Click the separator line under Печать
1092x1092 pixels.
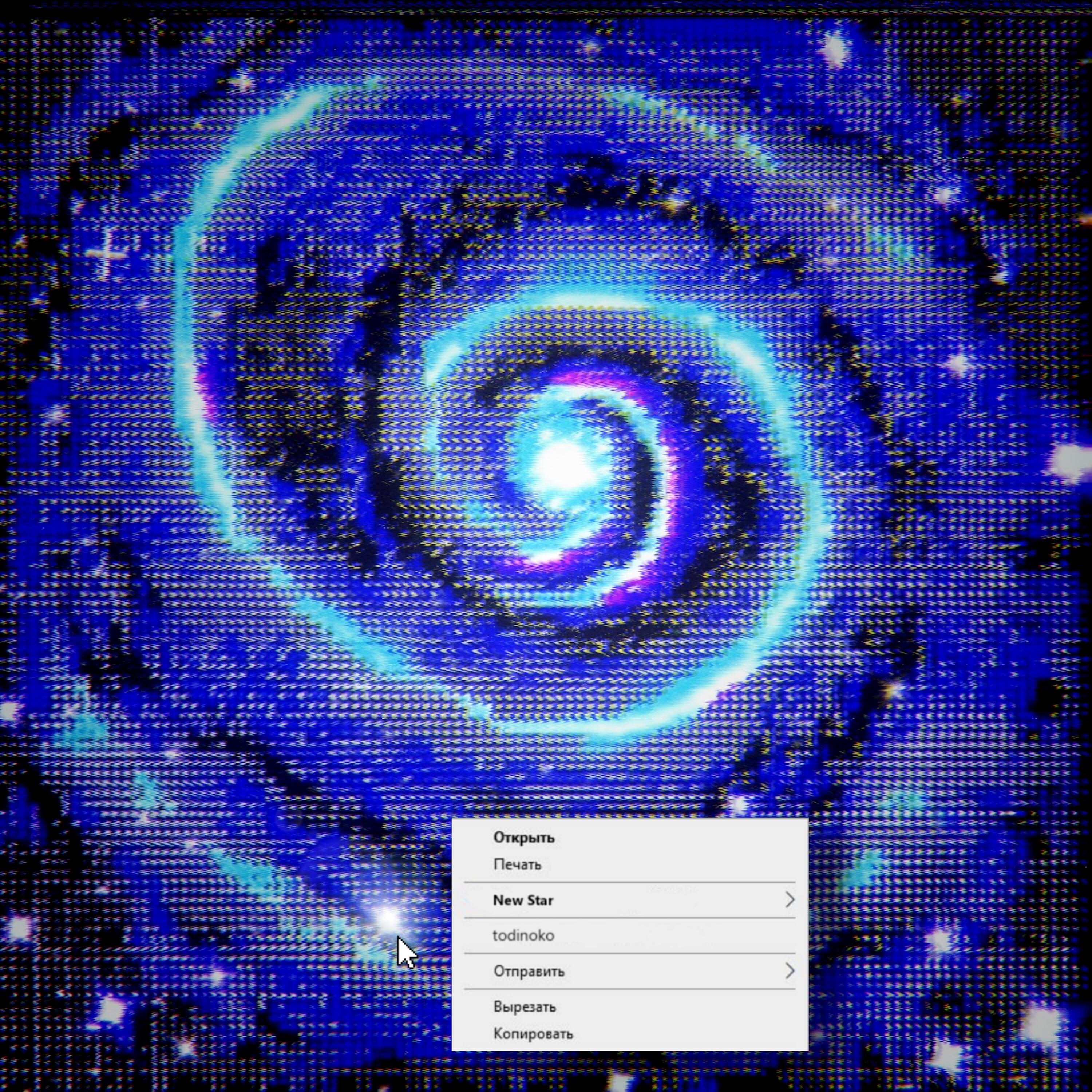pos(630,882)
